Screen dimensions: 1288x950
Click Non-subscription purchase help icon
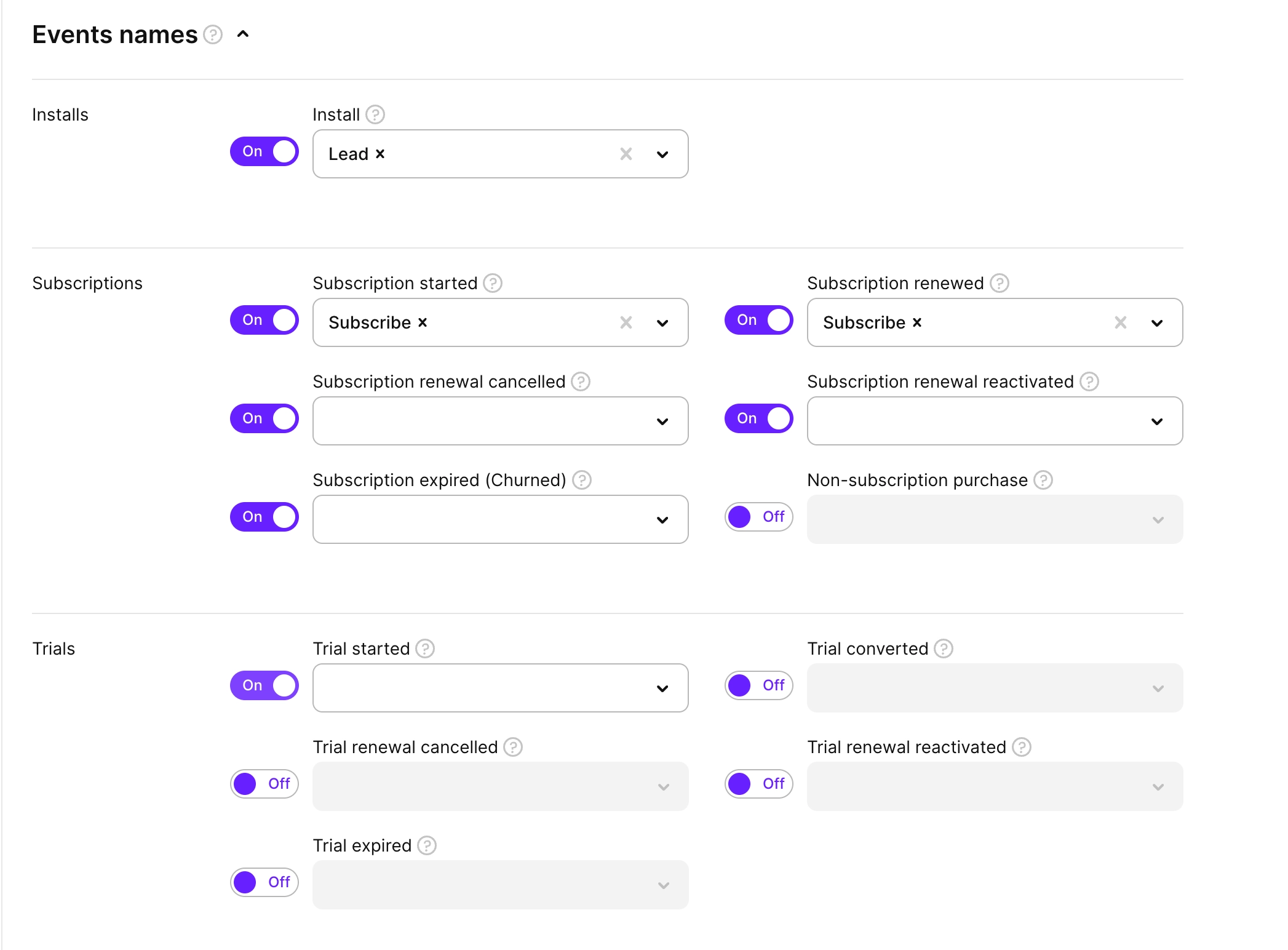[1043, 480]
